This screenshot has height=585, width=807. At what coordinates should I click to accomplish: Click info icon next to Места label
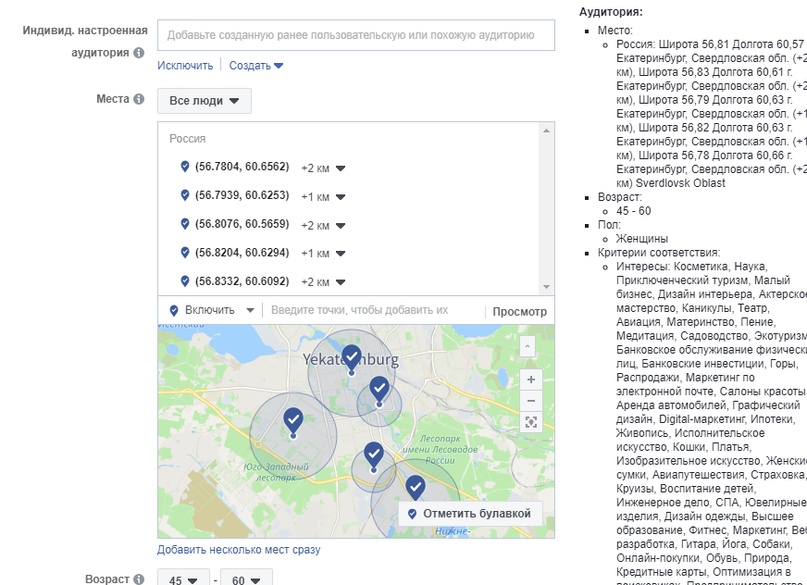139,99
